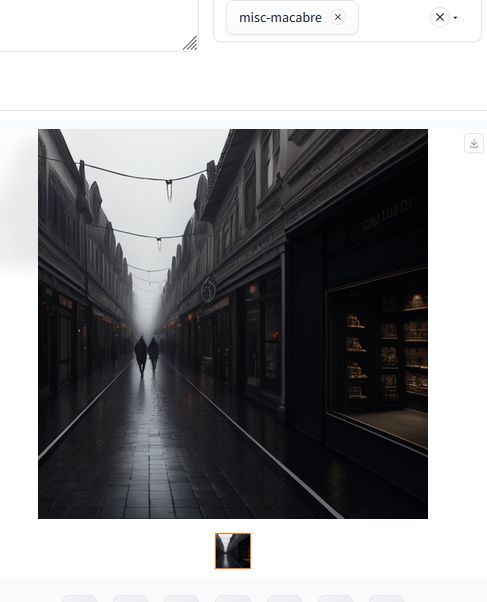Image resolution: width=487 pixels, height=602 pixels.
Task: Click the second button in the bottom row
Action: point(131,599)
